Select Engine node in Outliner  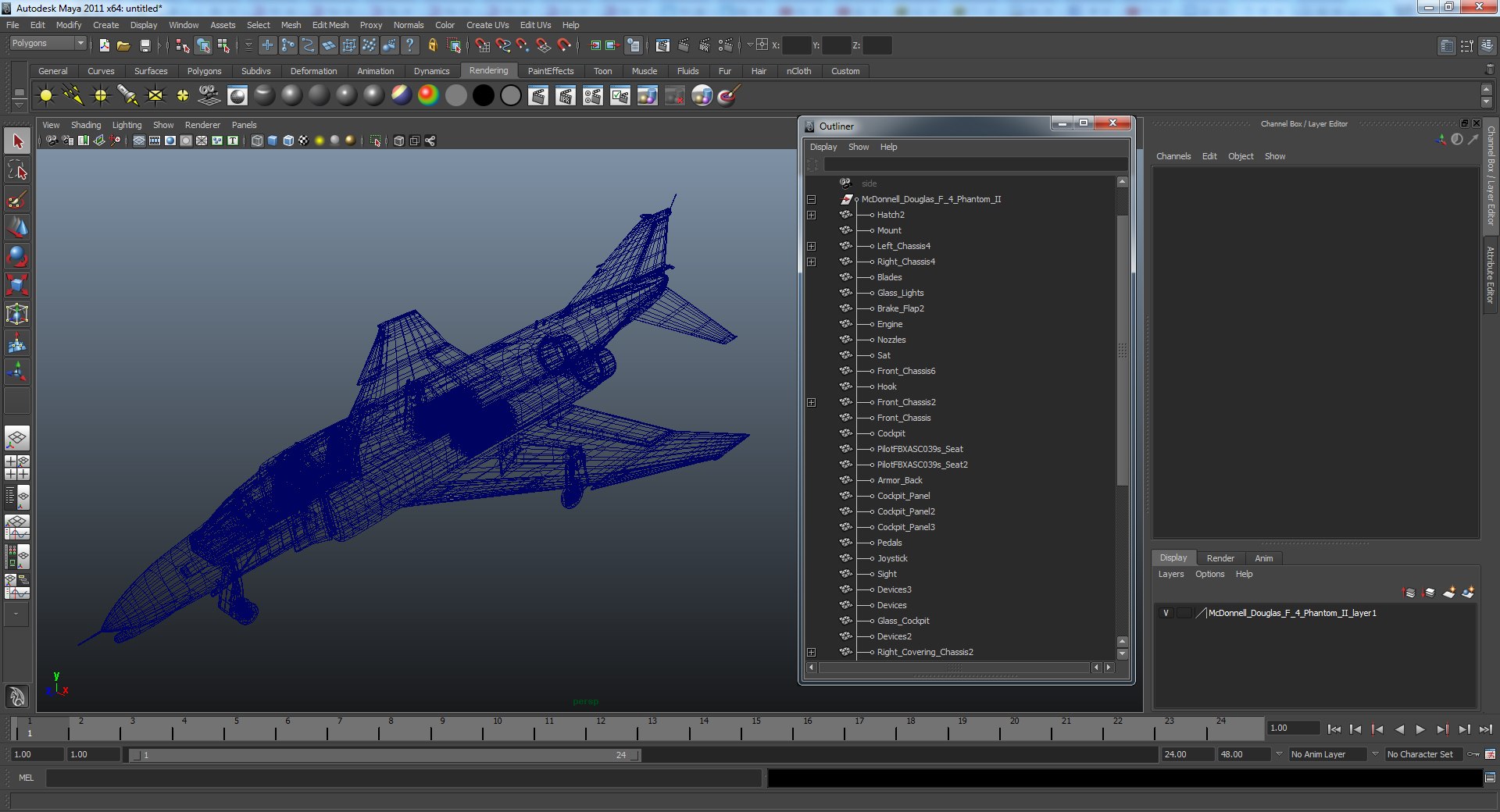(x=889, y=324)
